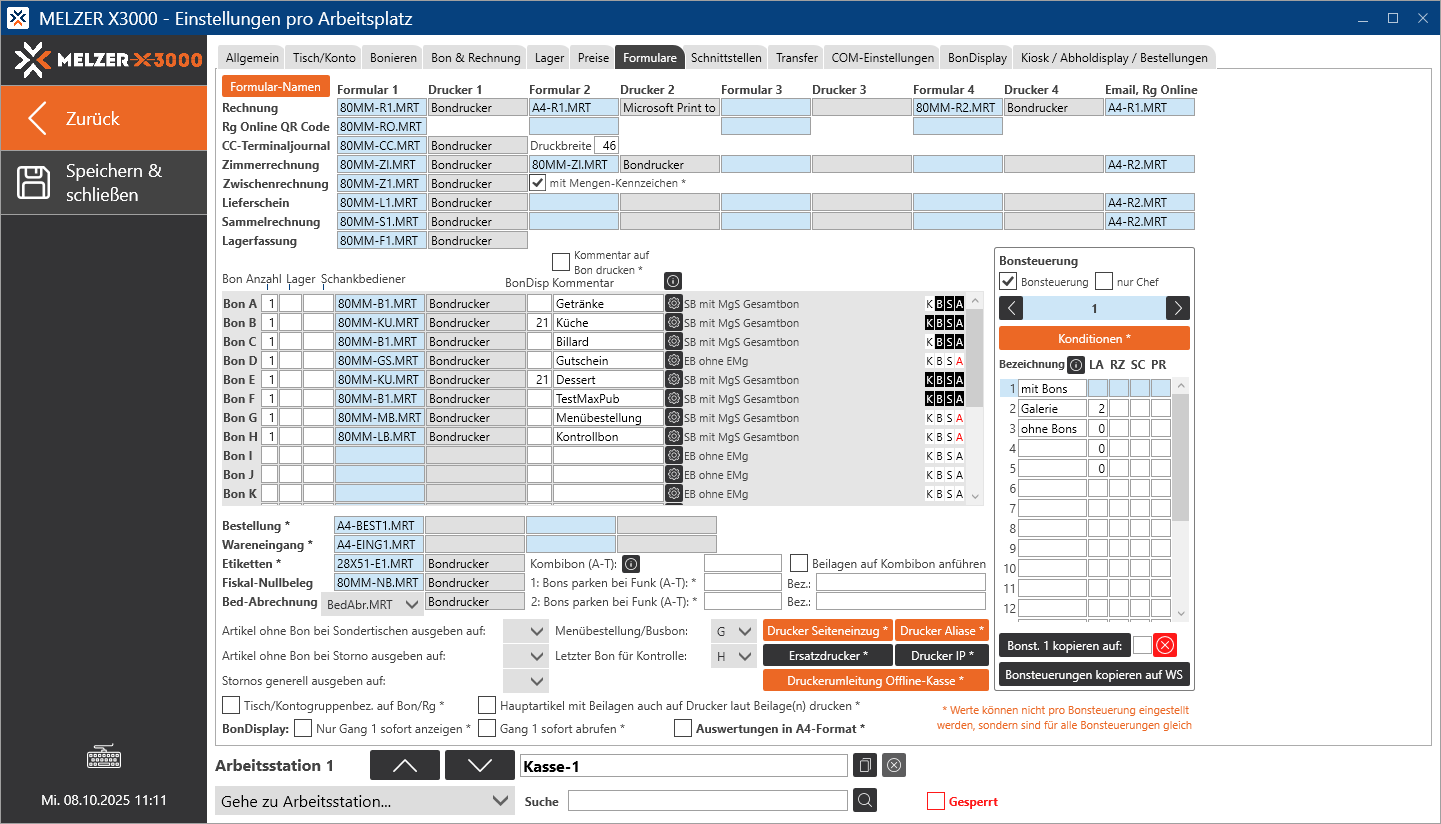Go to previous workstation with up arrow
The width and height of the screenshot is (1441, 824).
click(405, 765)
